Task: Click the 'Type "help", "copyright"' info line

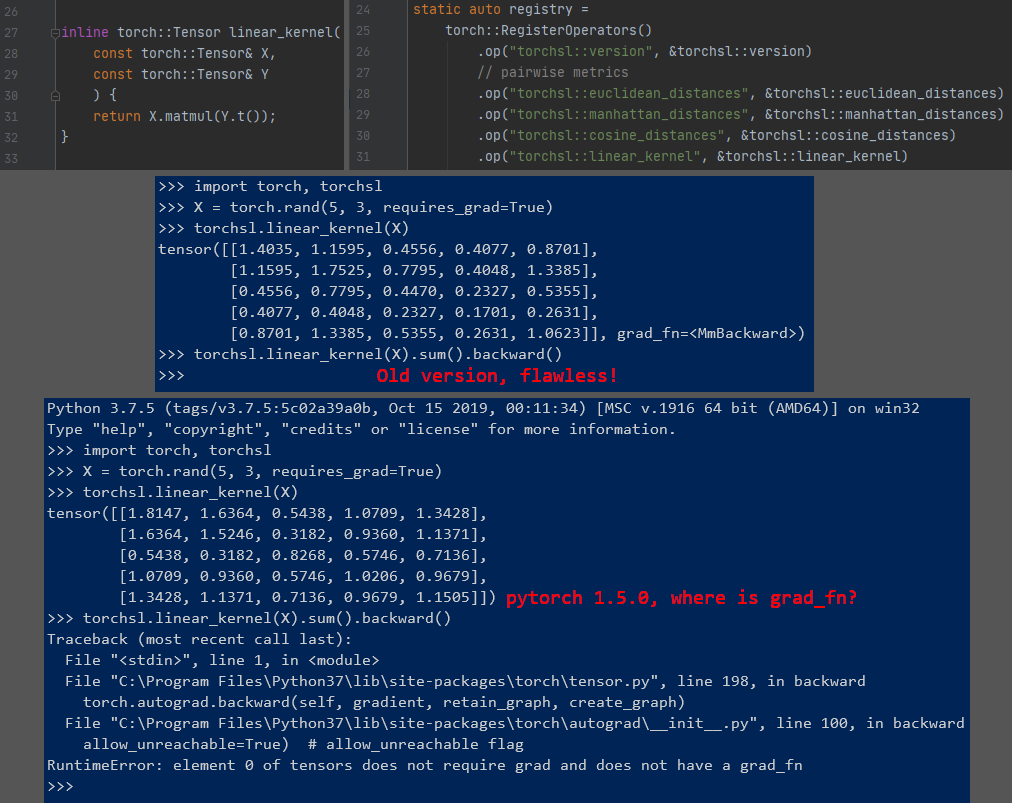Action: click(x=361, y=430)
